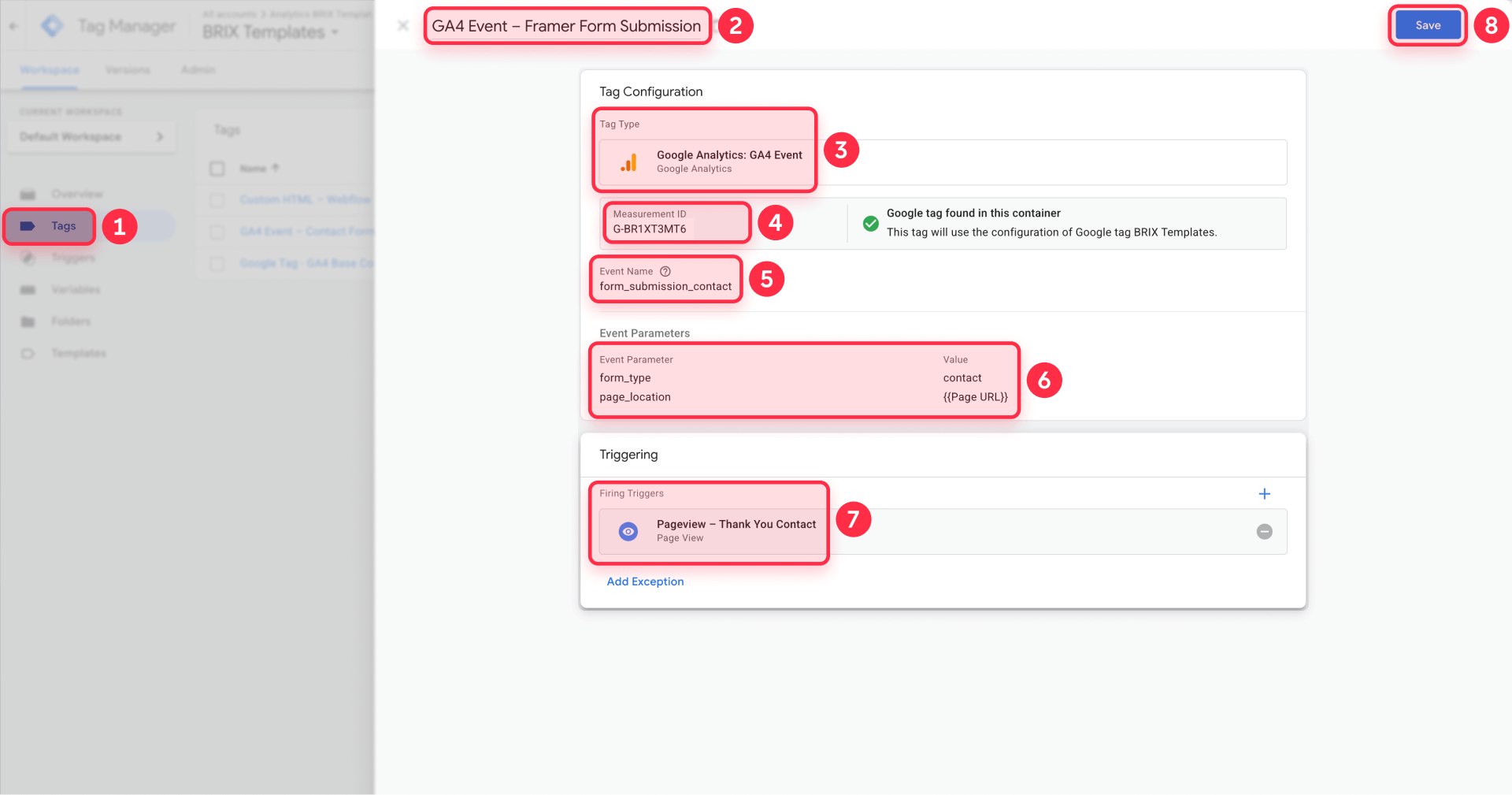Switch to the Workspace tab

(x=50, y=70)
